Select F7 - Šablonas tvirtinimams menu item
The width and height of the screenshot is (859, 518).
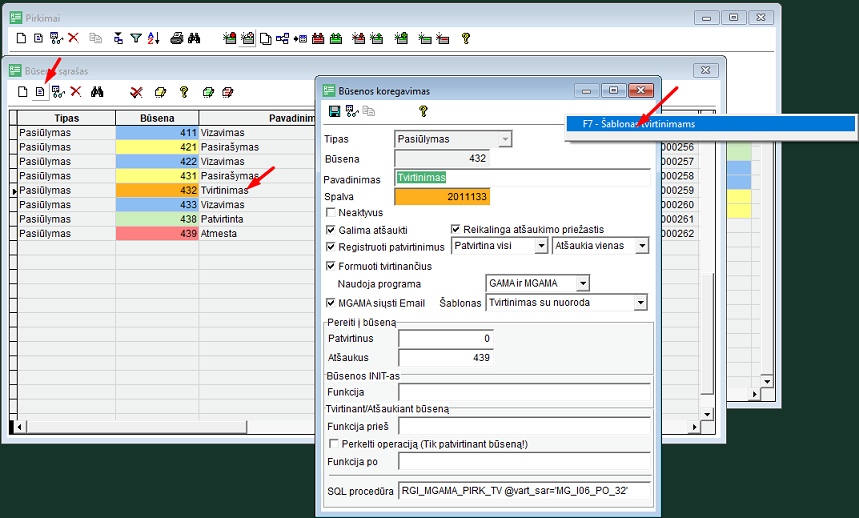coord(710,124)
